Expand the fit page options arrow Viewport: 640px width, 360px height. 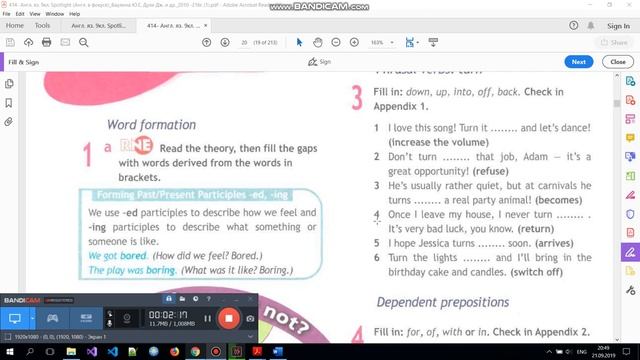pyautogui.click(x=417, y=42)
